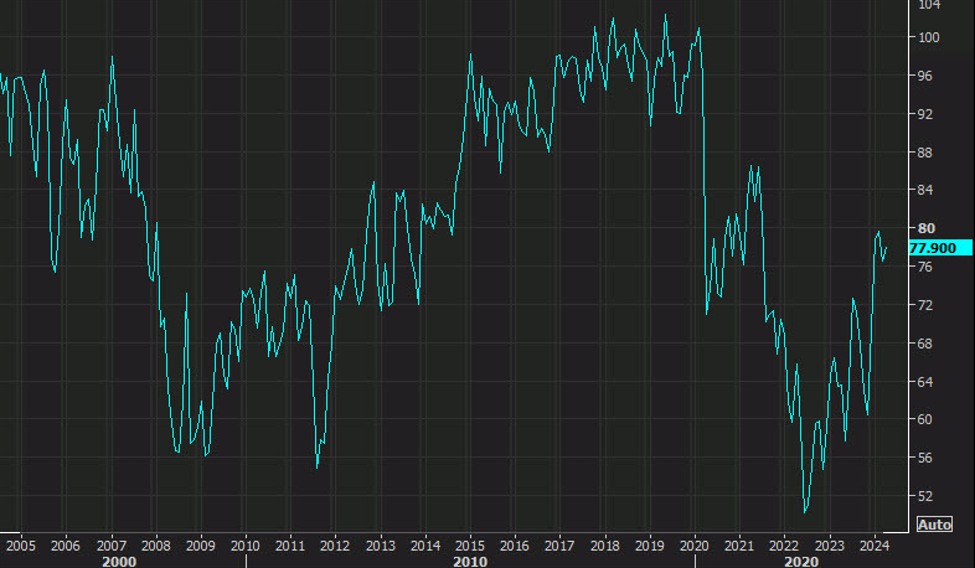Click the 68 price axis label
Viewport: 975px width, 568px height.
(925, 343)
